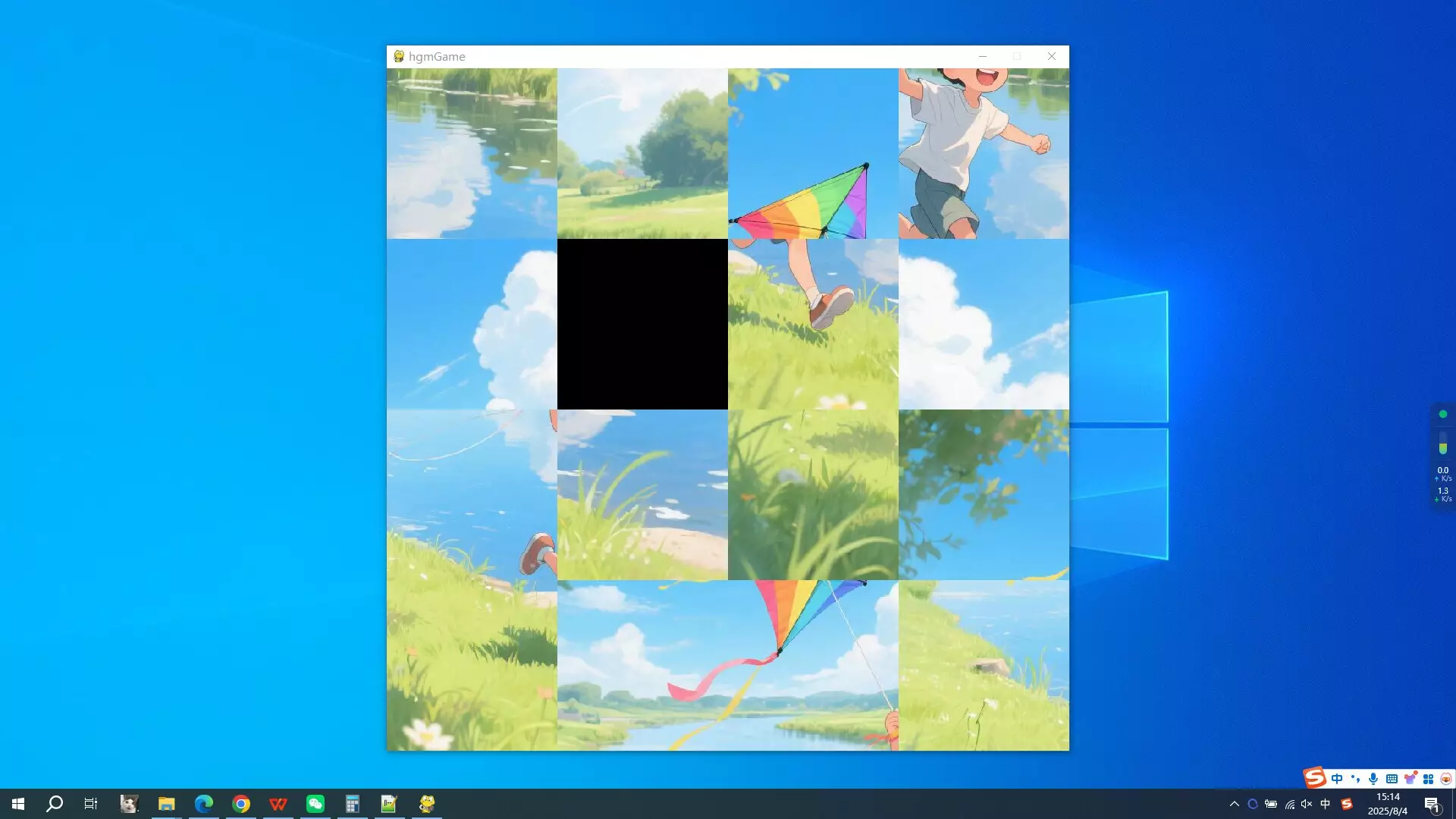Open Microsoft Edge from the taskbar

(203, 803)
